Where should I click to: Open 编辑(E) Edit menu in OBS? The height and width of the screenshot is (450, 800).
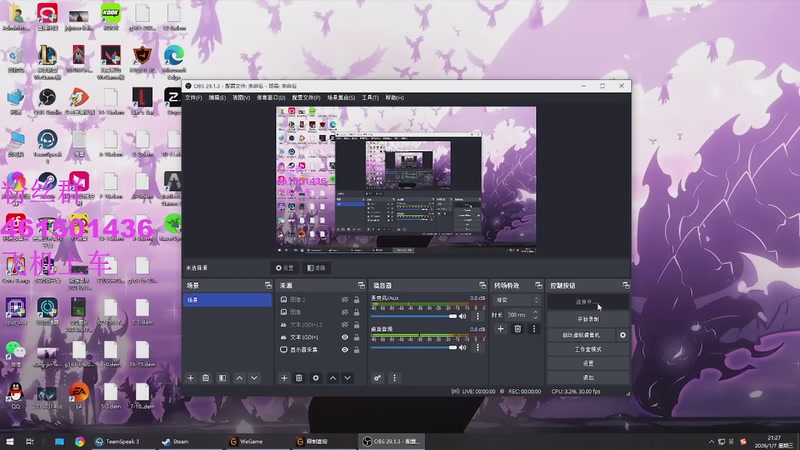tap(217, 97)
